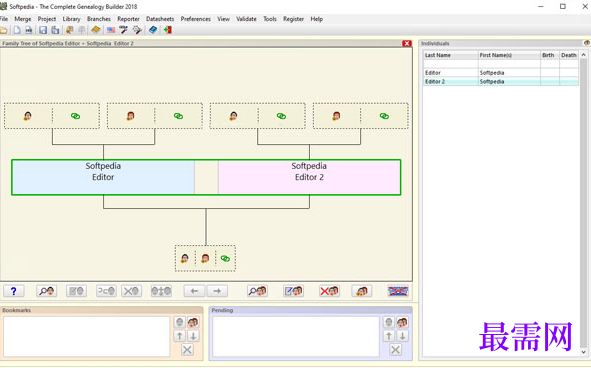Sort individuals by the Last Name header
Viewport: 591px width, 368px height.
pyautogui.click(x=451, y=55)
